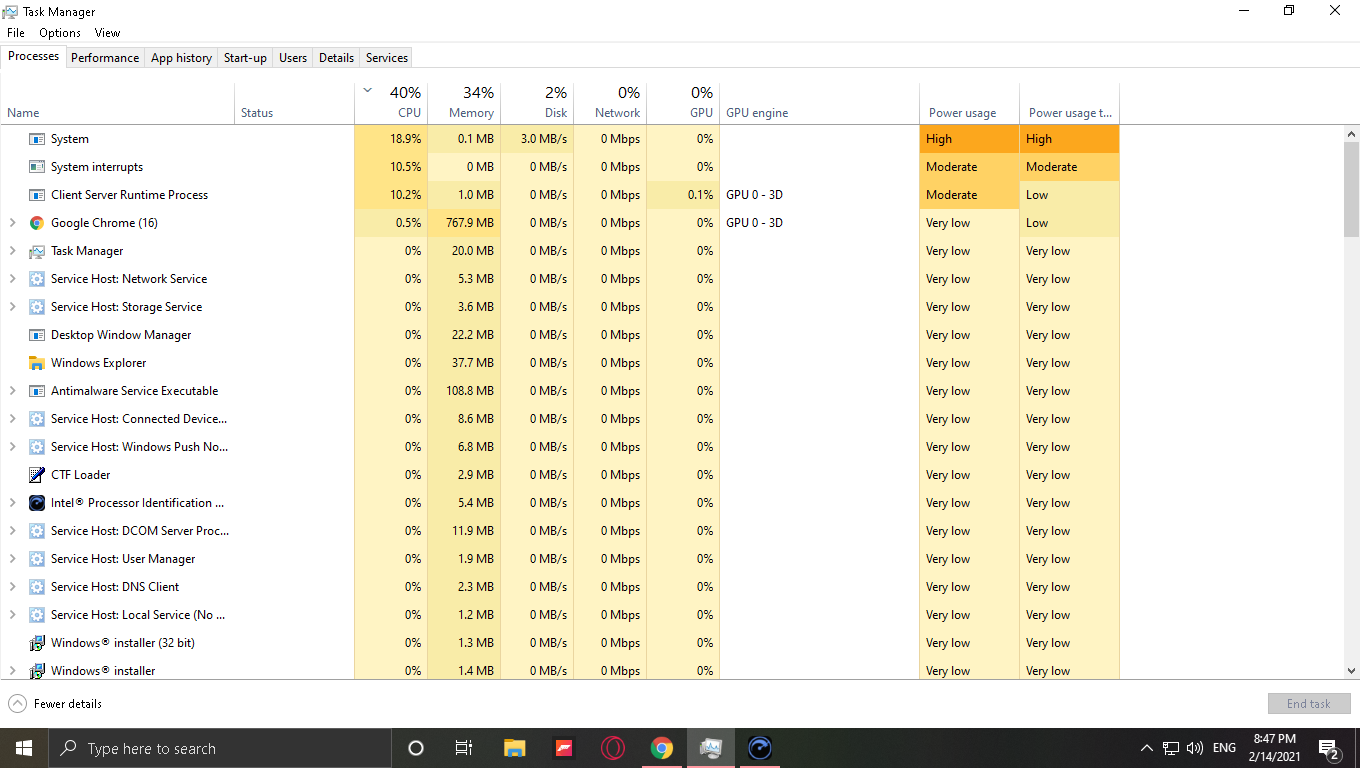Open Cortana circle icon on the taskbar

[x=416, y=748]
